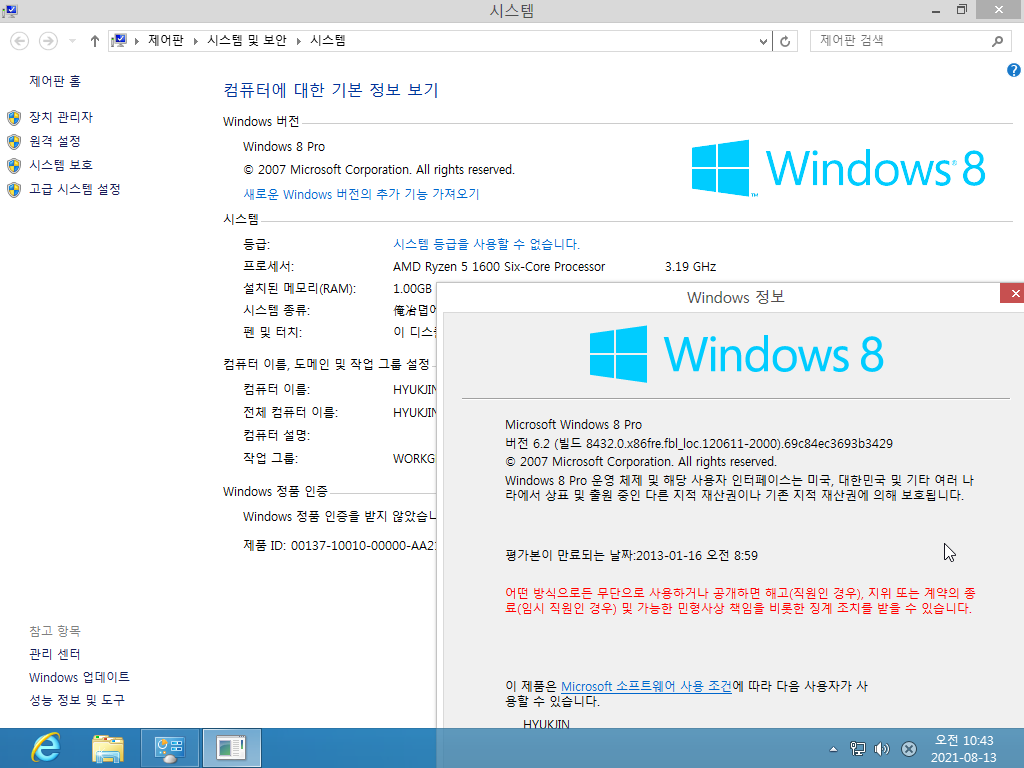Open File Explorer from the taskbar
Screen dimensions: 1024x768
[x=108, y=748]
